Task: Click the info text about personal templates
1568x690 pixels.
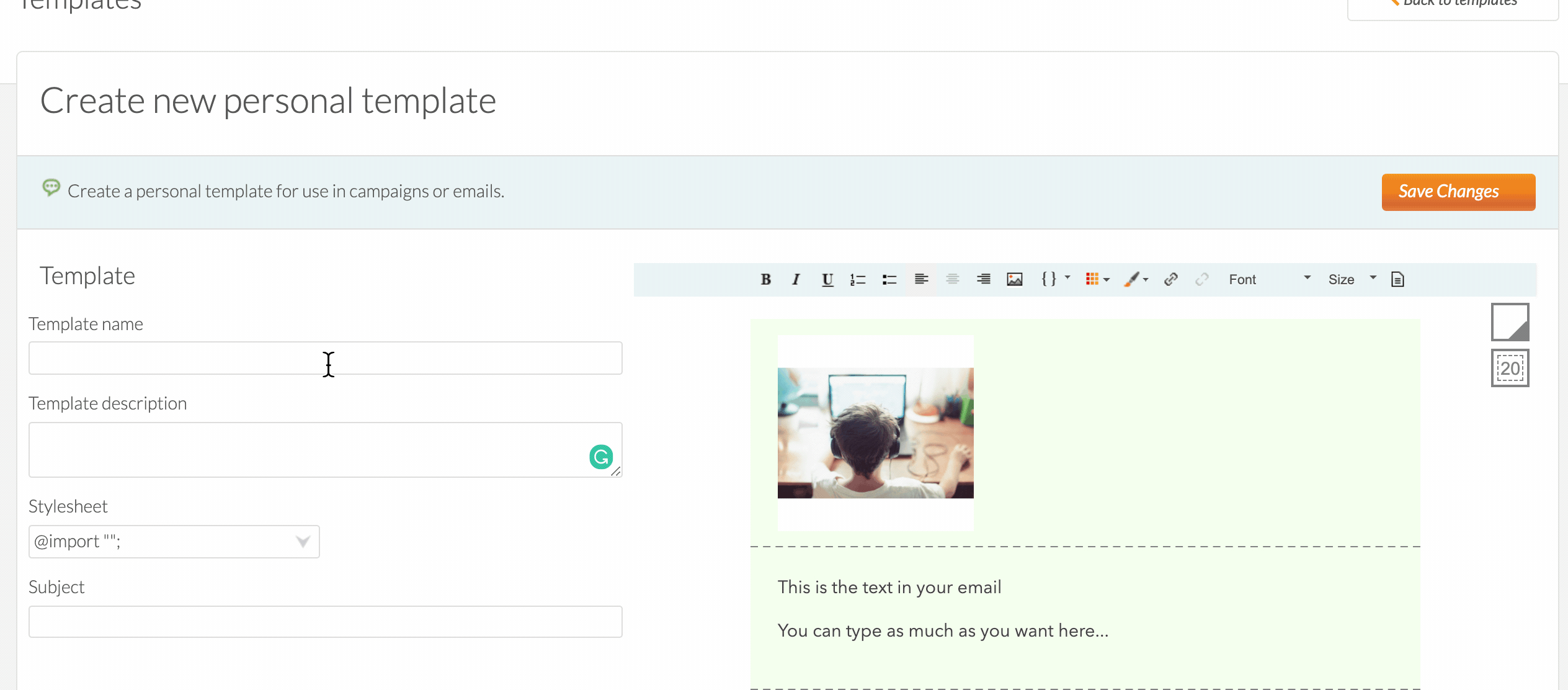Action: pos(286,191)
